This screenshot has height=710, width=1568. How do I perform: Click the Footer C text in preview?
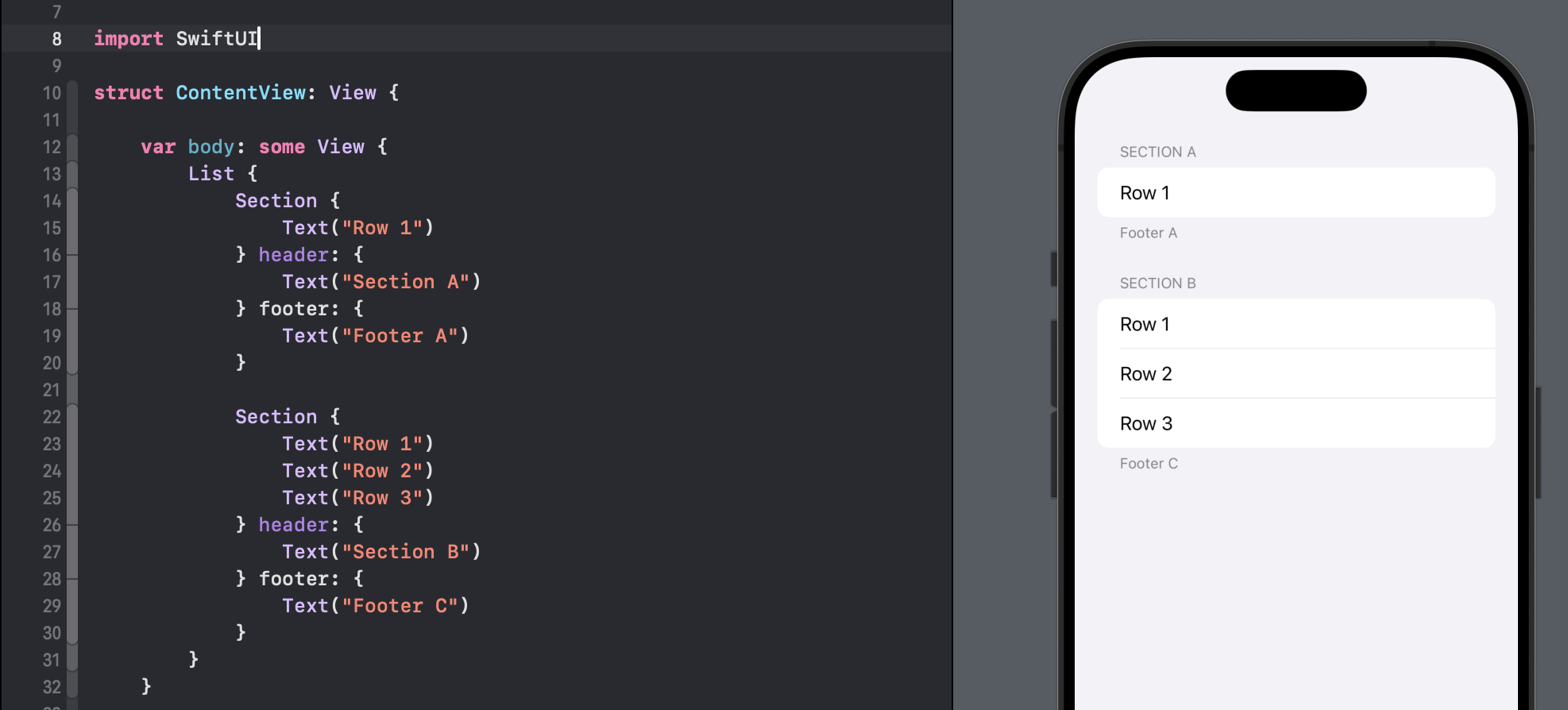(1149, 464)
